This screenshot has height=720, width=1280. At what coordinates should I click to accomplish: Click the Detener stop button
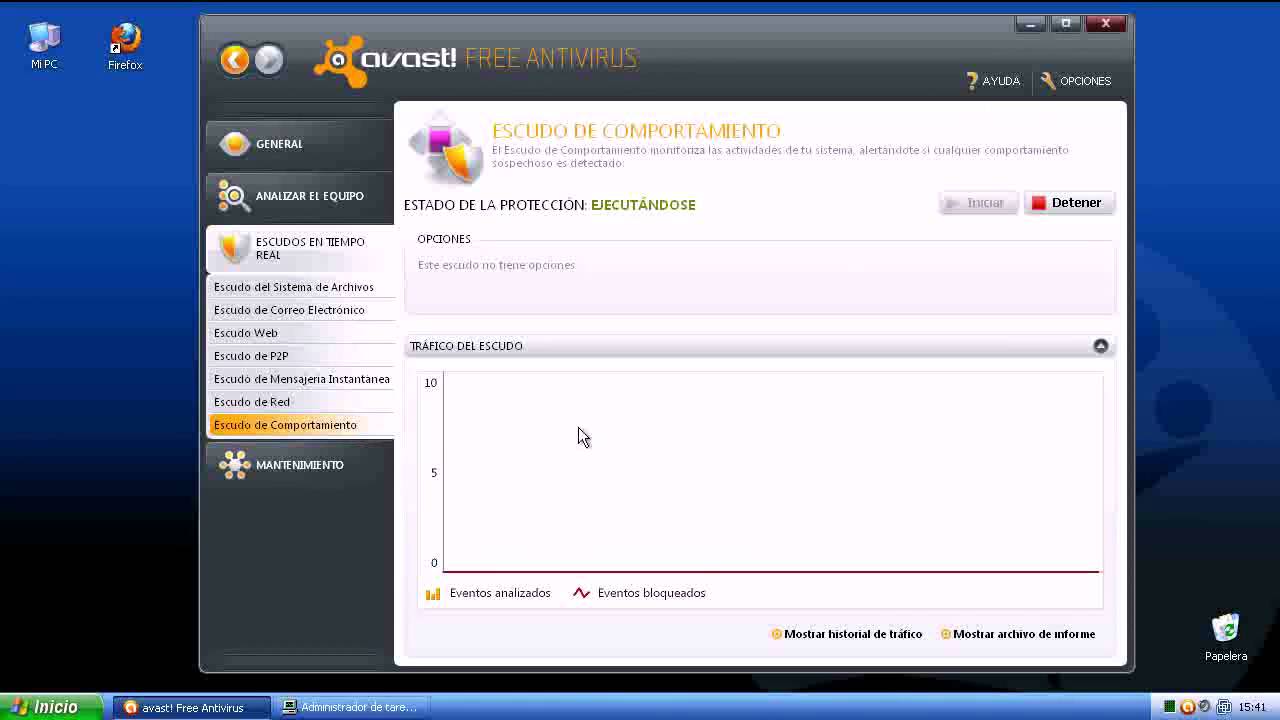(1069, 203)
